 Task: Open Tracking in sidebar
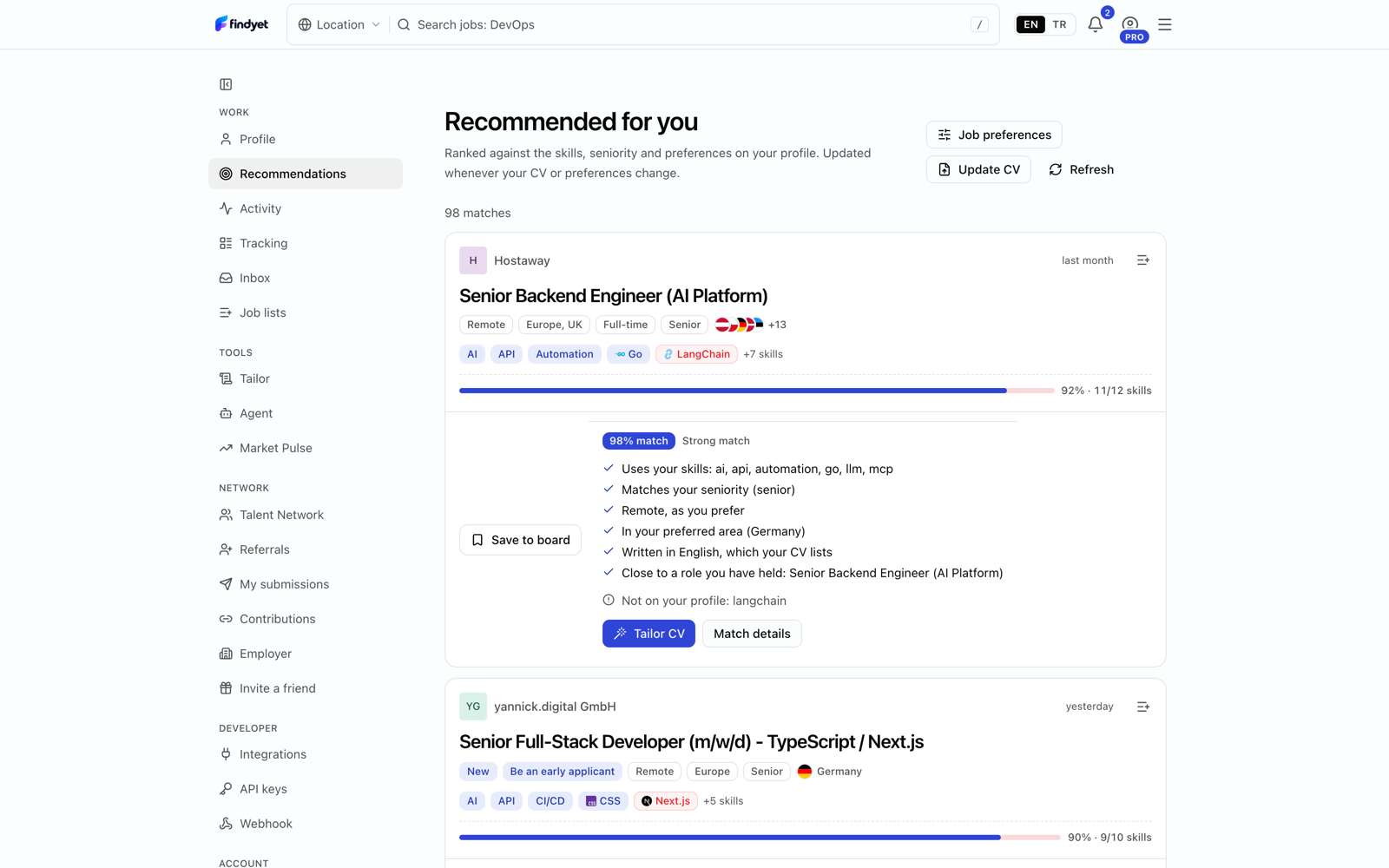pos(306,243)
